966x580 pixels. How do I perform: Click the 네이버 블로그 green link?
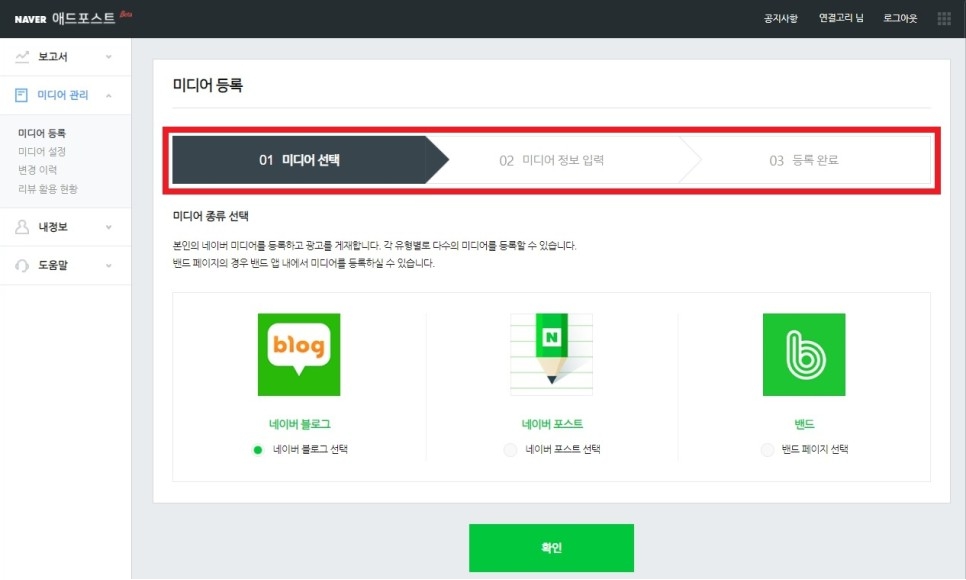[x=300, y=424]
